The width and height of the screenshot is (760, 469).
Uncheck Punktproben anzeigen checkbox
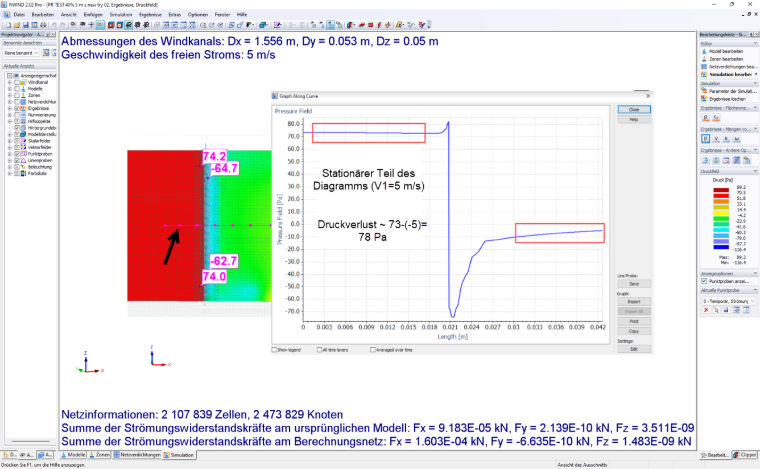tap(704, 281)
